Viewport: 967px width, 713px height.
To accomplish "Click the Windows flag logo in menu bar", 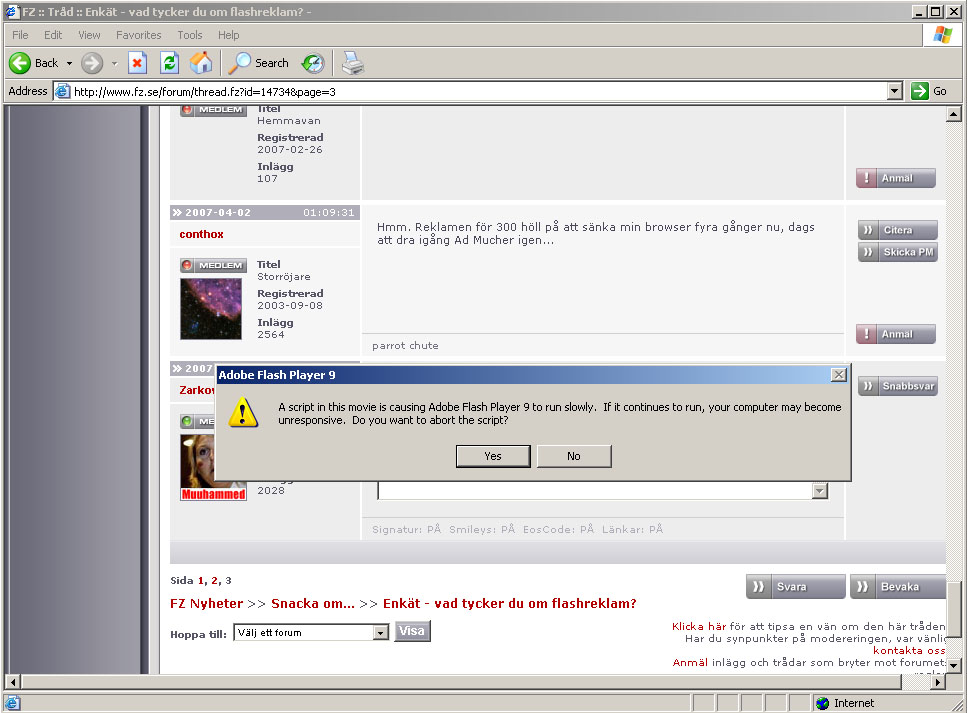I will point(942,35).
